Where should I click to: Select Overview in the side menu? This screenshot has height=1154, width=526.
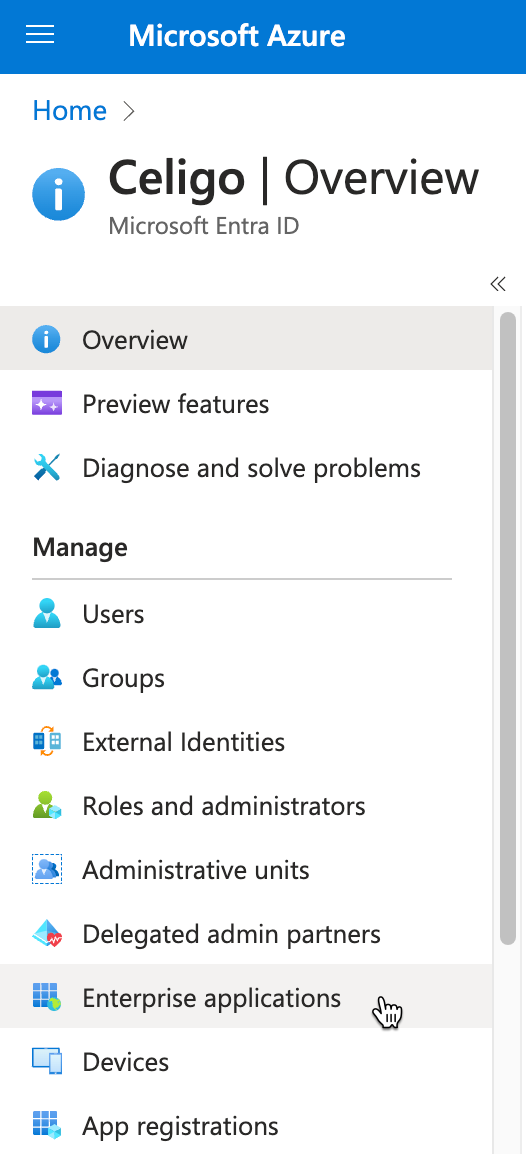coord(246,340)
